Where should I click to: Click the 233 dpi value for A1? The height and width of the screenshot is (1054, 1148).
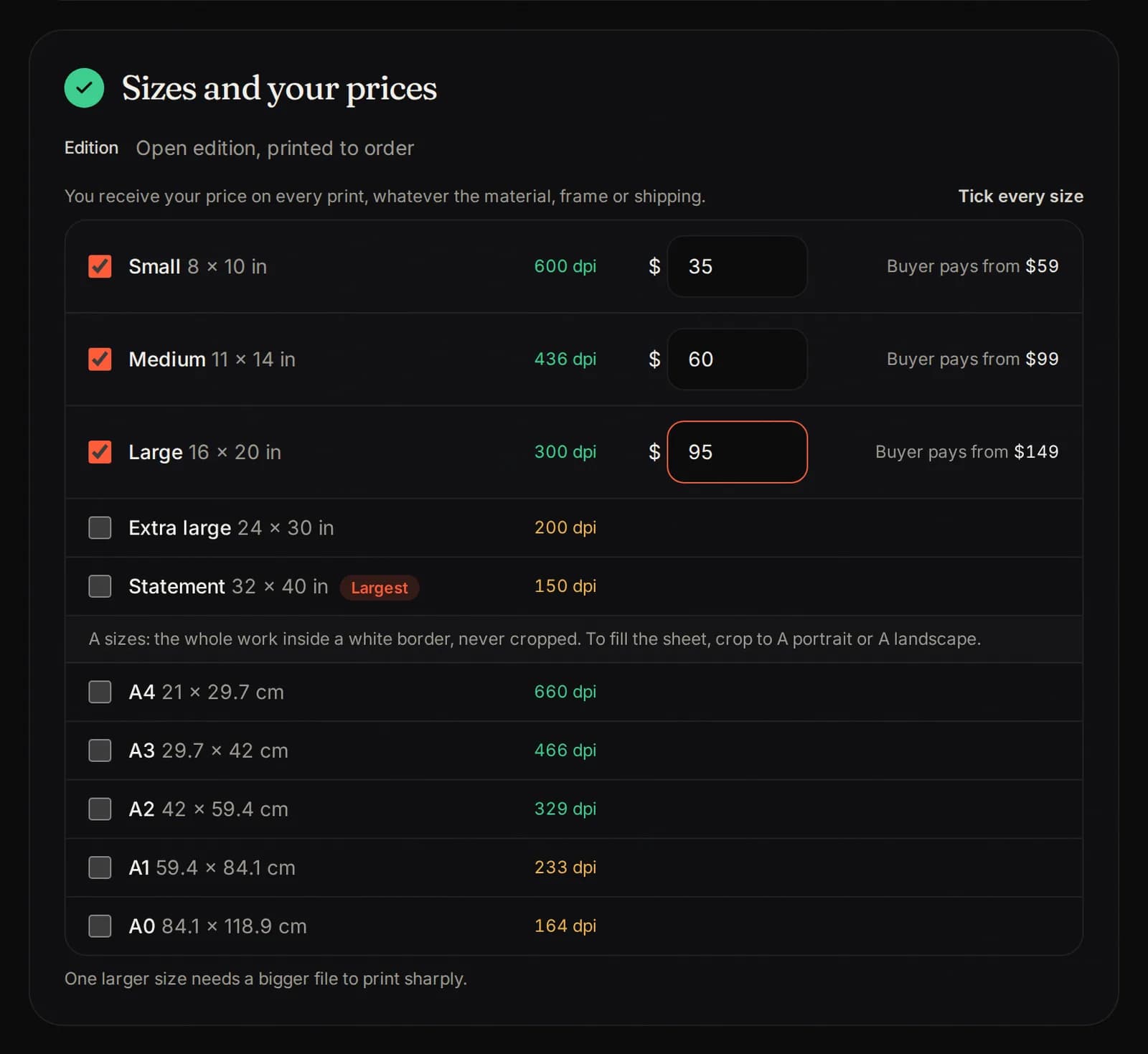pyautogui.click(x=565, y=867)
